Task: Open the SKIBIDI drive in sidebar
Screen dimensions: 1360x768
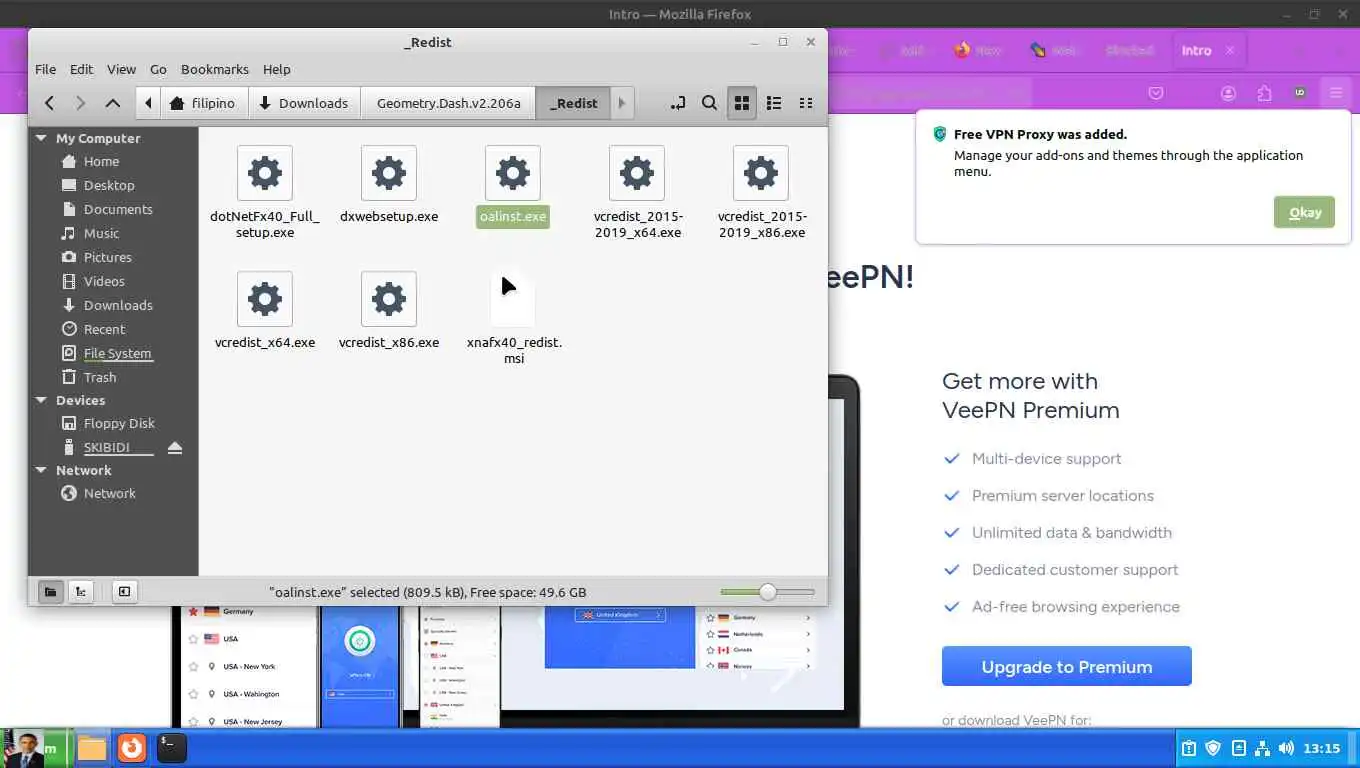Action: click(x=106, y=447)
